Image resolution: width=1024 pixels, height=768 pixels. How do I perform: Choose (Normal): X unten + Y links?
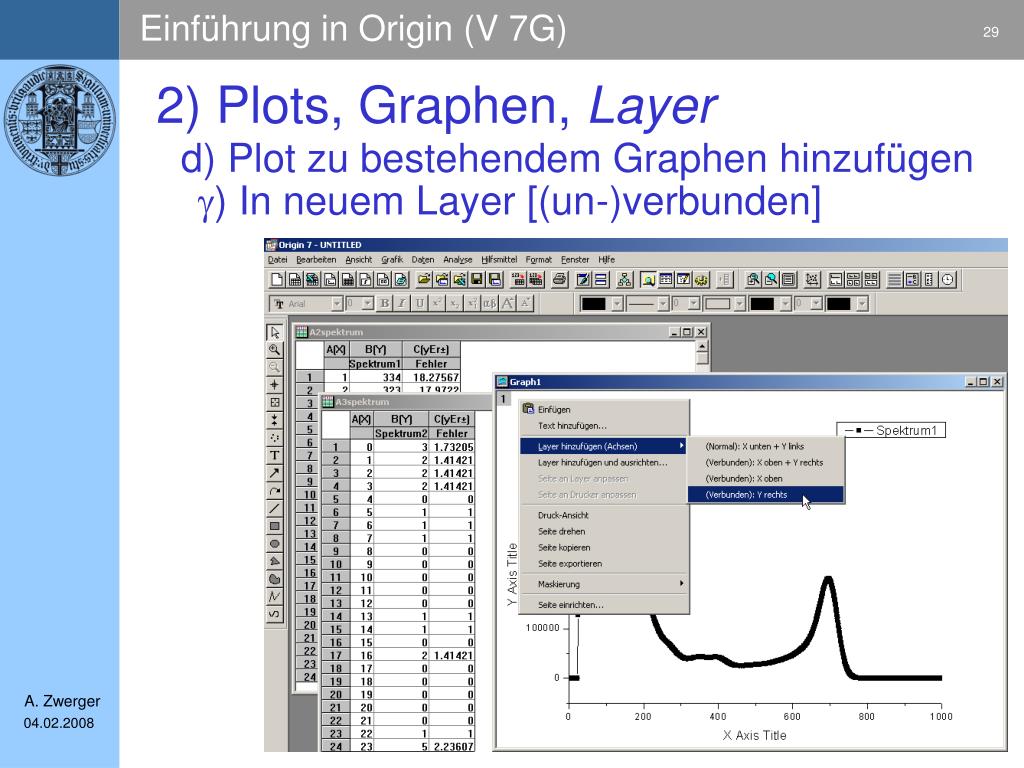point(766,447)
